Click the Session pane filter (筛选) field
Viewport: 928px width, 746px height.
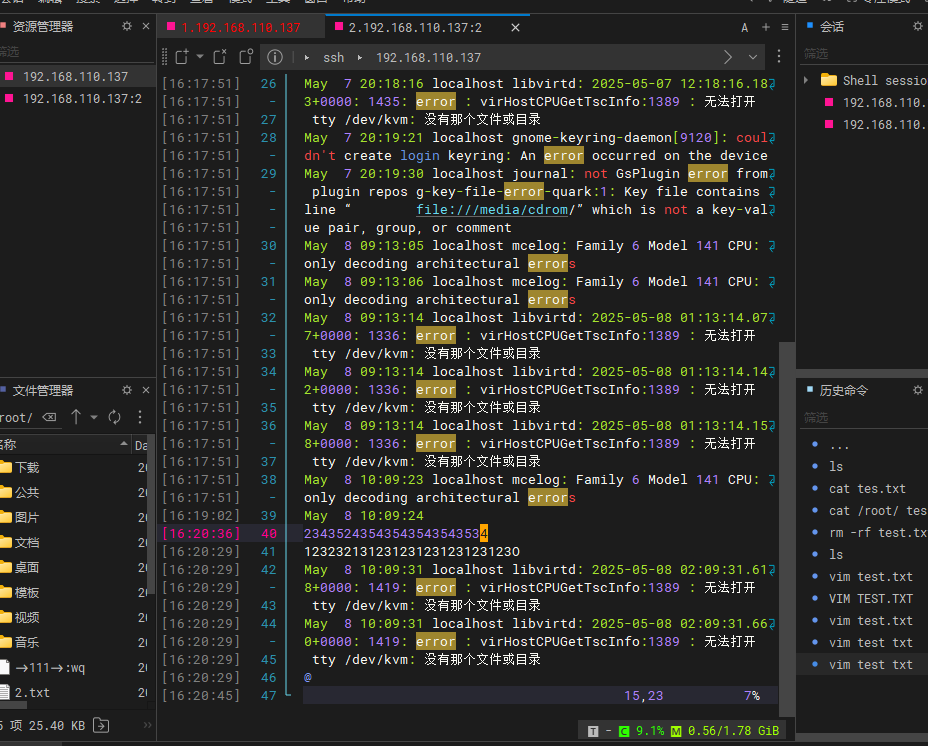(865, 54)
